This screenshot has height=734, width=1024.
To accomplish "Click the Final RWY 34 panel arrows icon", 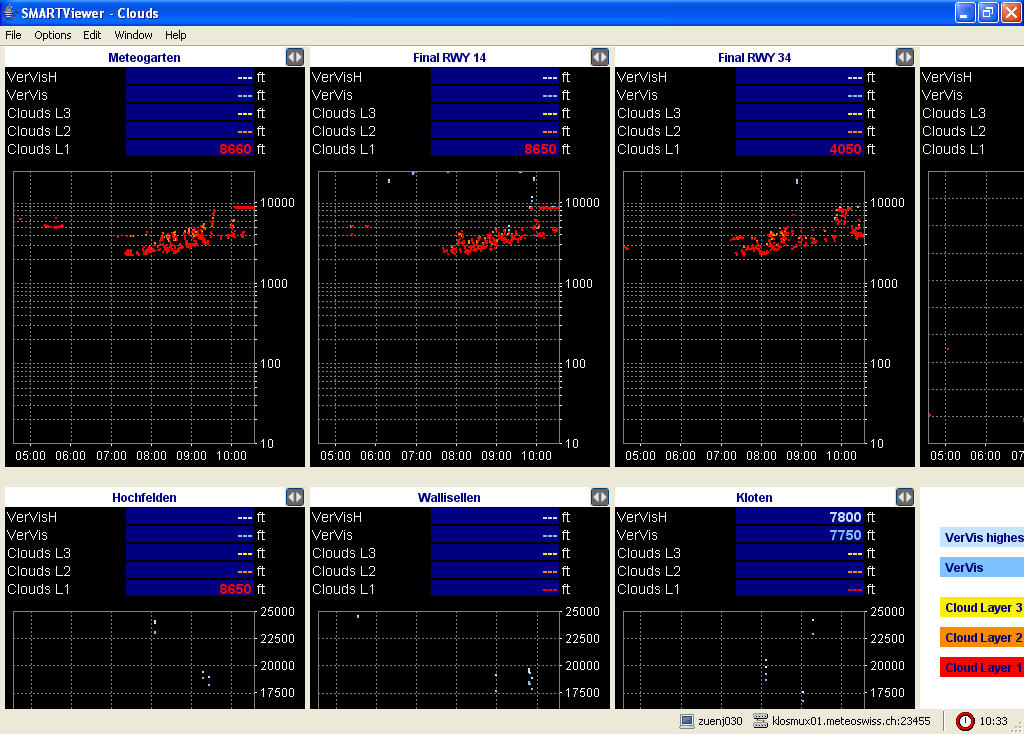I will (904, 57).
